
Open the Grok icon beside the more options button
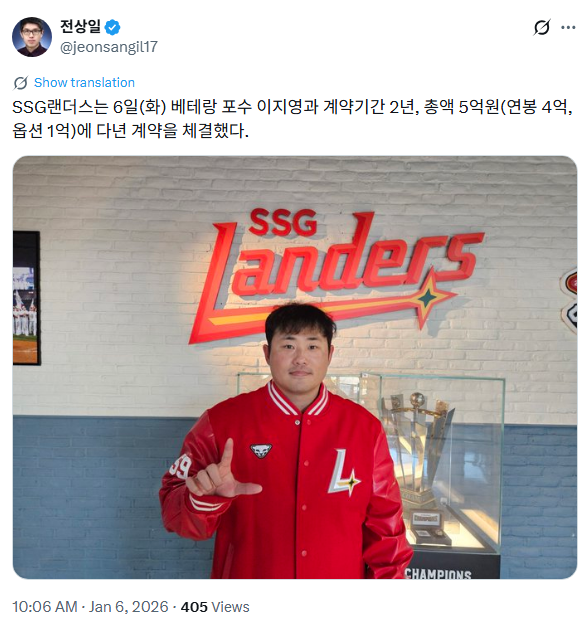click(542, 28)
